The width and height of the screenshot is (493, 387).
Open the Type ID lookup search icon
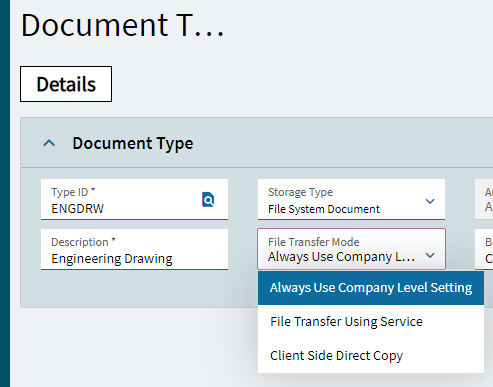pos(208,200)
